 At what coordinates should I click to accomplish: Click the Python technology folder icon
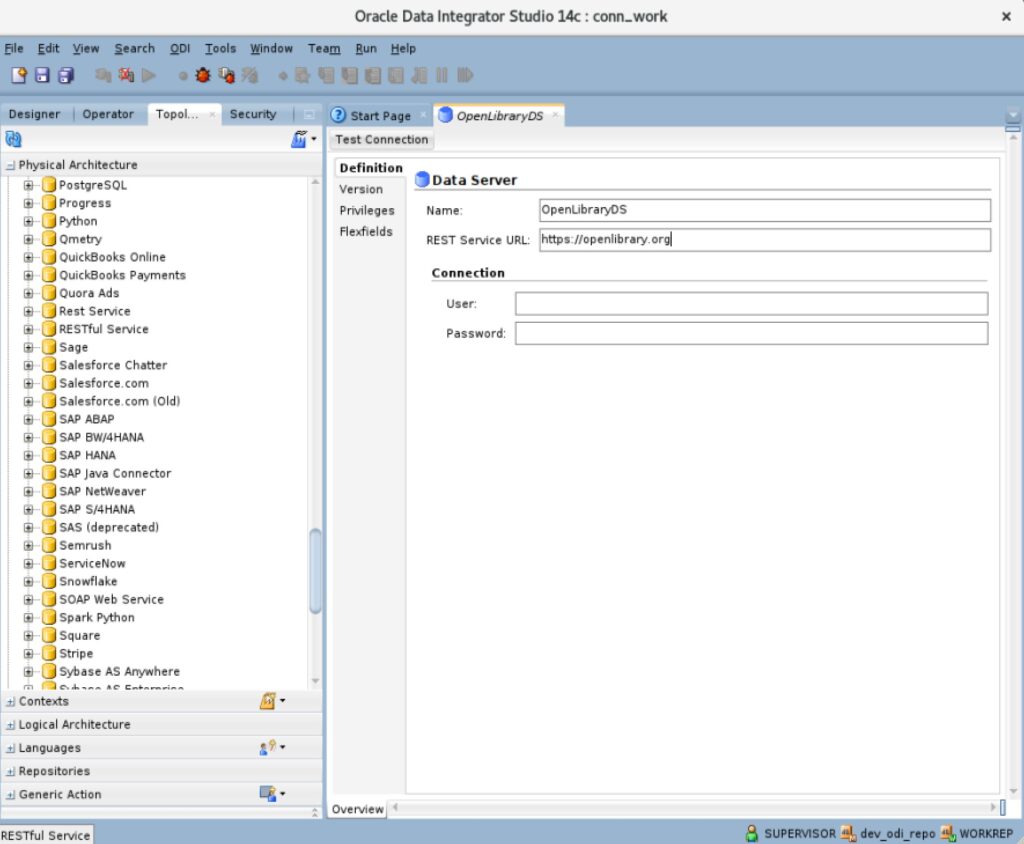(x=49, y=221)
